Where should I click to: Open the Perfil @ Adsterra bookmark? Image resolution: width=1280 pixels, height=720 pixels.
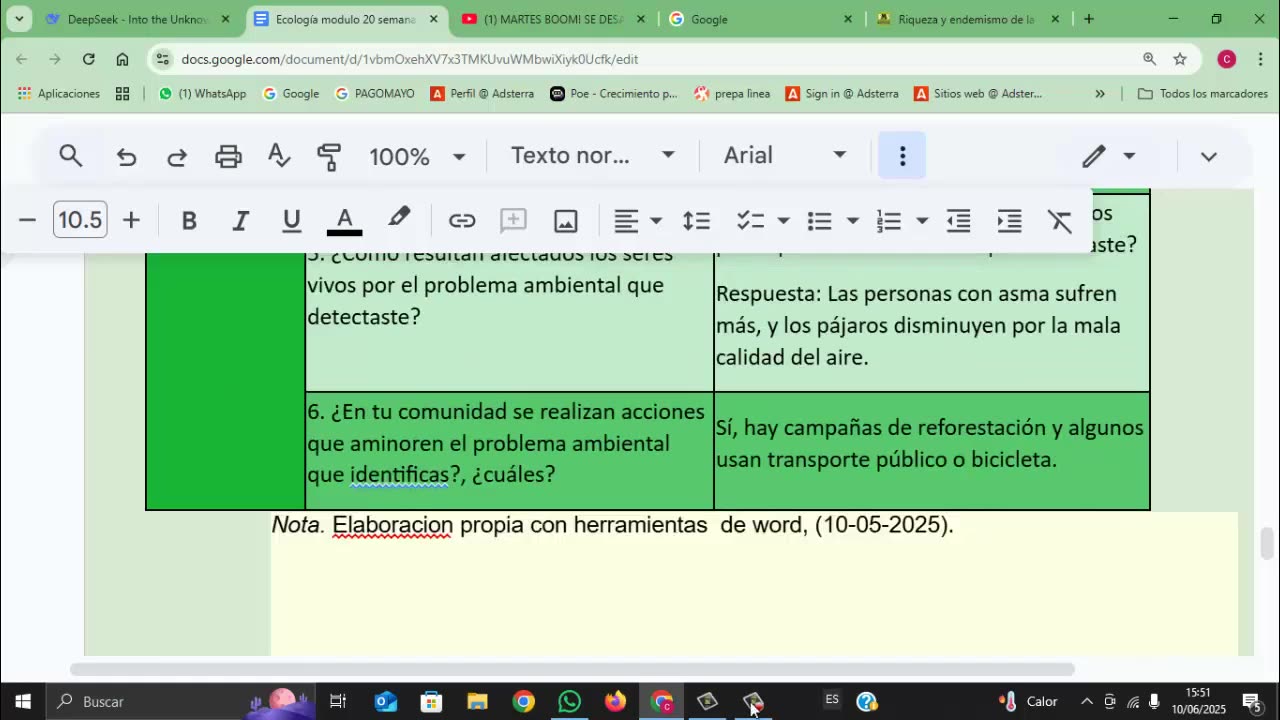482,94
